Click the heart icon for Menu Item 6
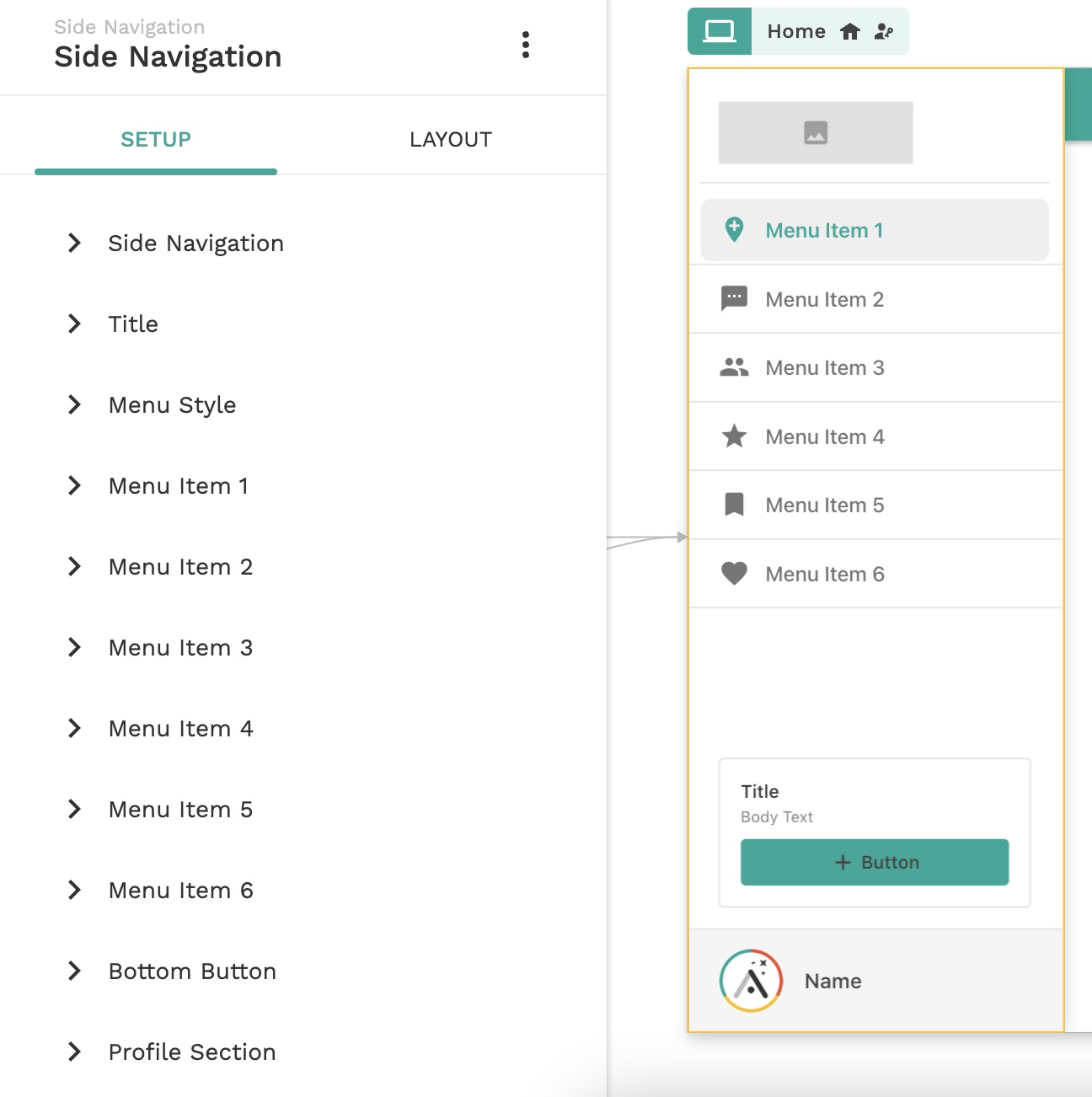Viewport: 1092px width, 1097px height. 735,574
